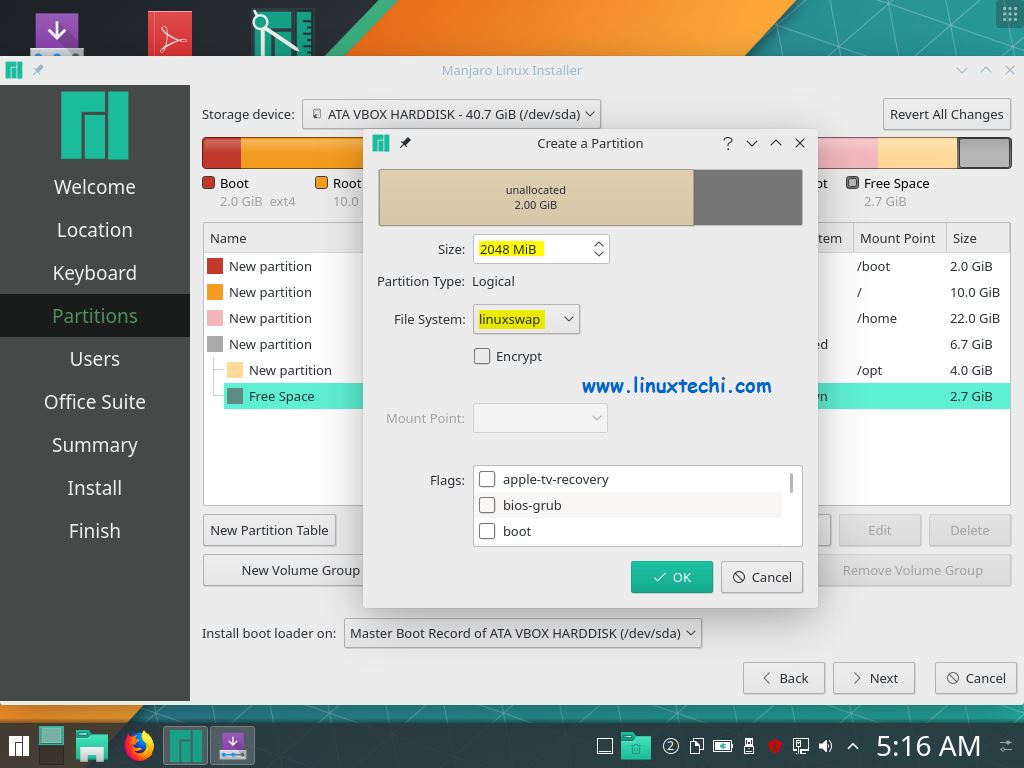Screen dimensions: 1024x768
Task: Enable the Encrypt checkbox
Action: pyautogui.click(x=482, y=356)
